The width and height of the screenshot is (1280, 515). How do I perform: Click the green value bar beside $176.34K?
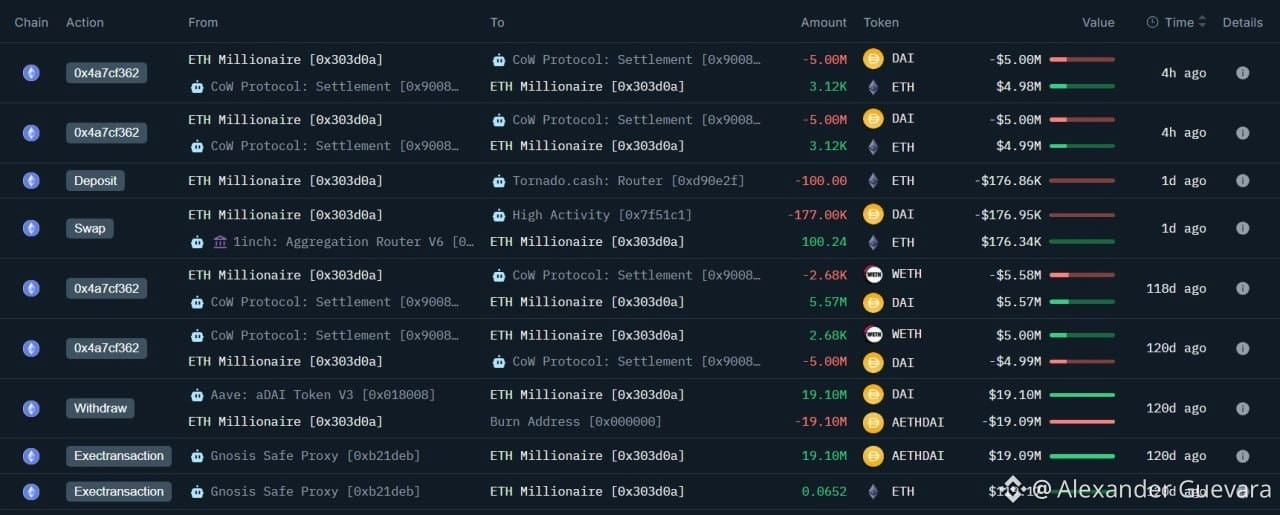coord(1082,242)
